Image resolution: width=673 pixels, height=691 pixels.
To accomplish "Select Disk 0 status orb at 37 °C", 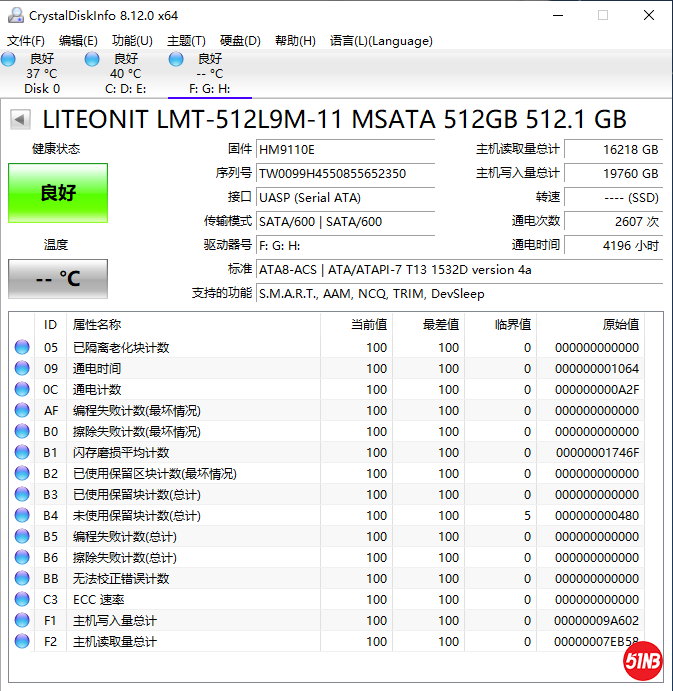I will (9, 60).
